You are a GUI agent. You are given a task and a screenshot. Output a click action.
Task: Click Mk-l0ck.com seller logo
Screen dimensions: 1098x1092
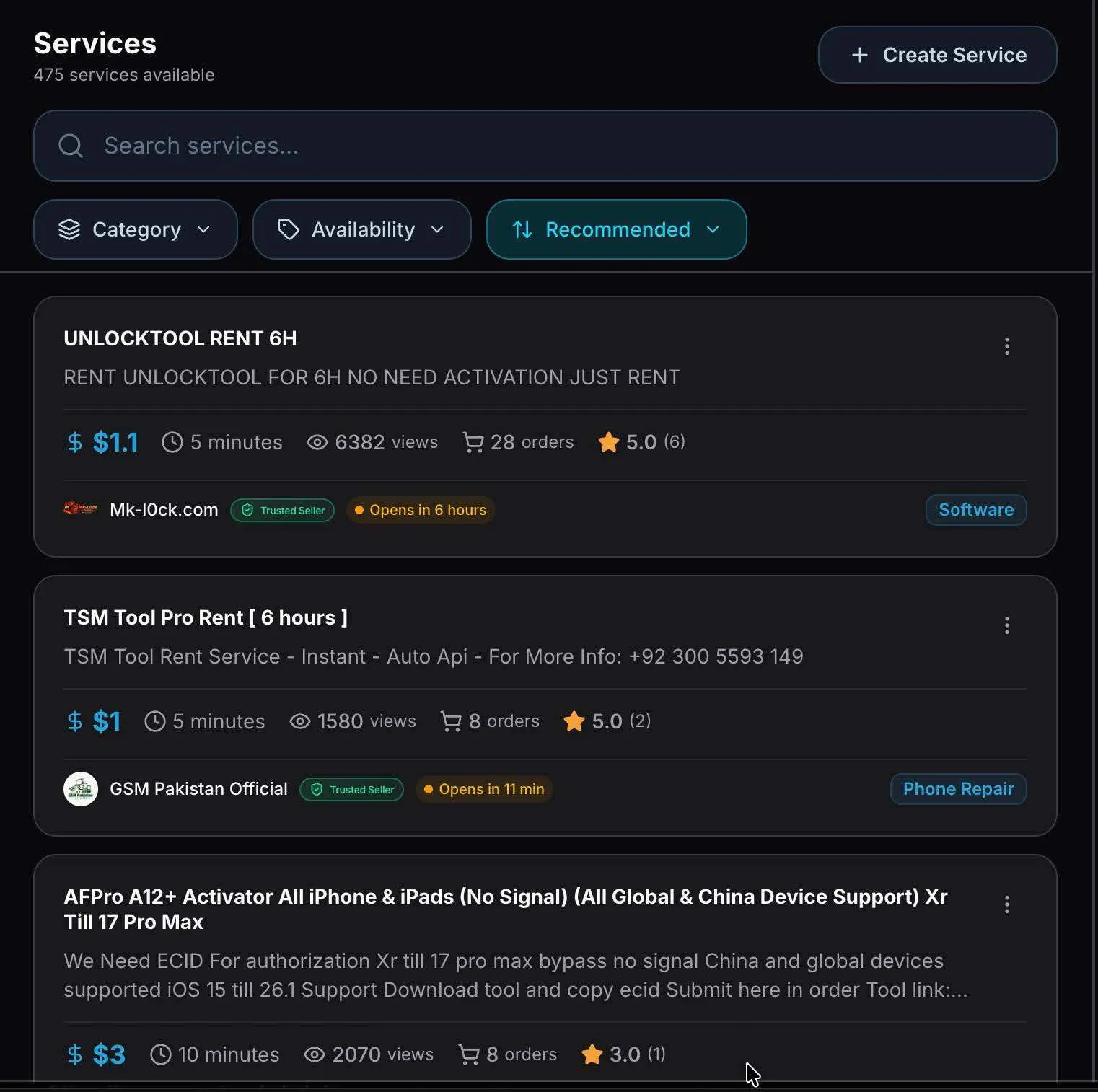click(80, 509)
